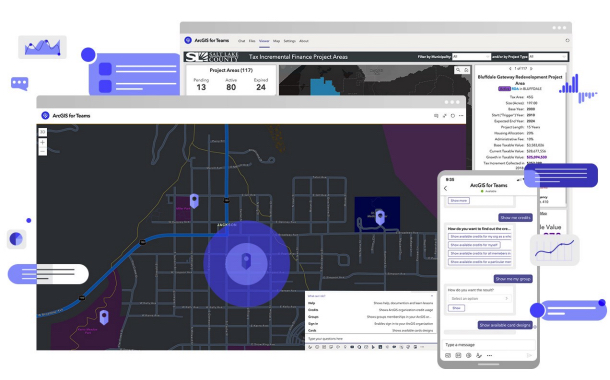Tap the fourth icon in phone compose toolbar

coord(479,355)
